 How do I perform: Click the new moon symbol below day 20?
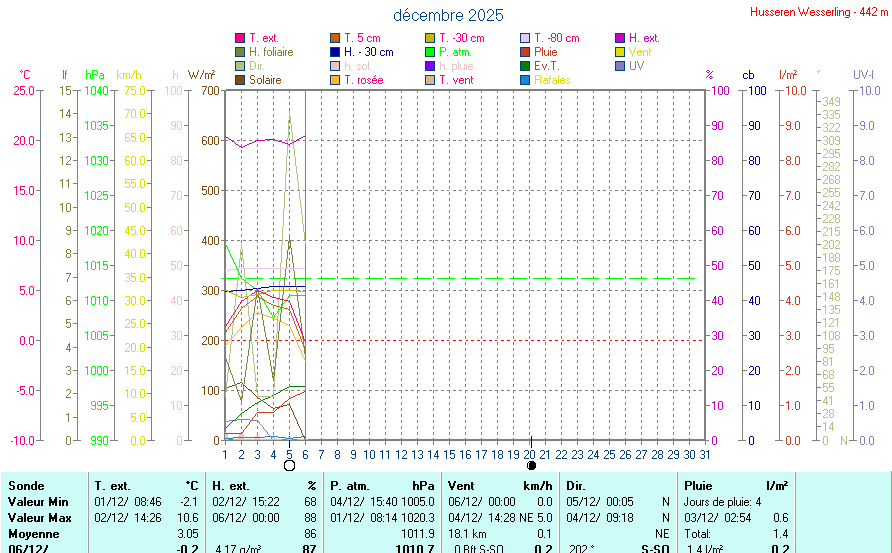(x=530, y=466)
